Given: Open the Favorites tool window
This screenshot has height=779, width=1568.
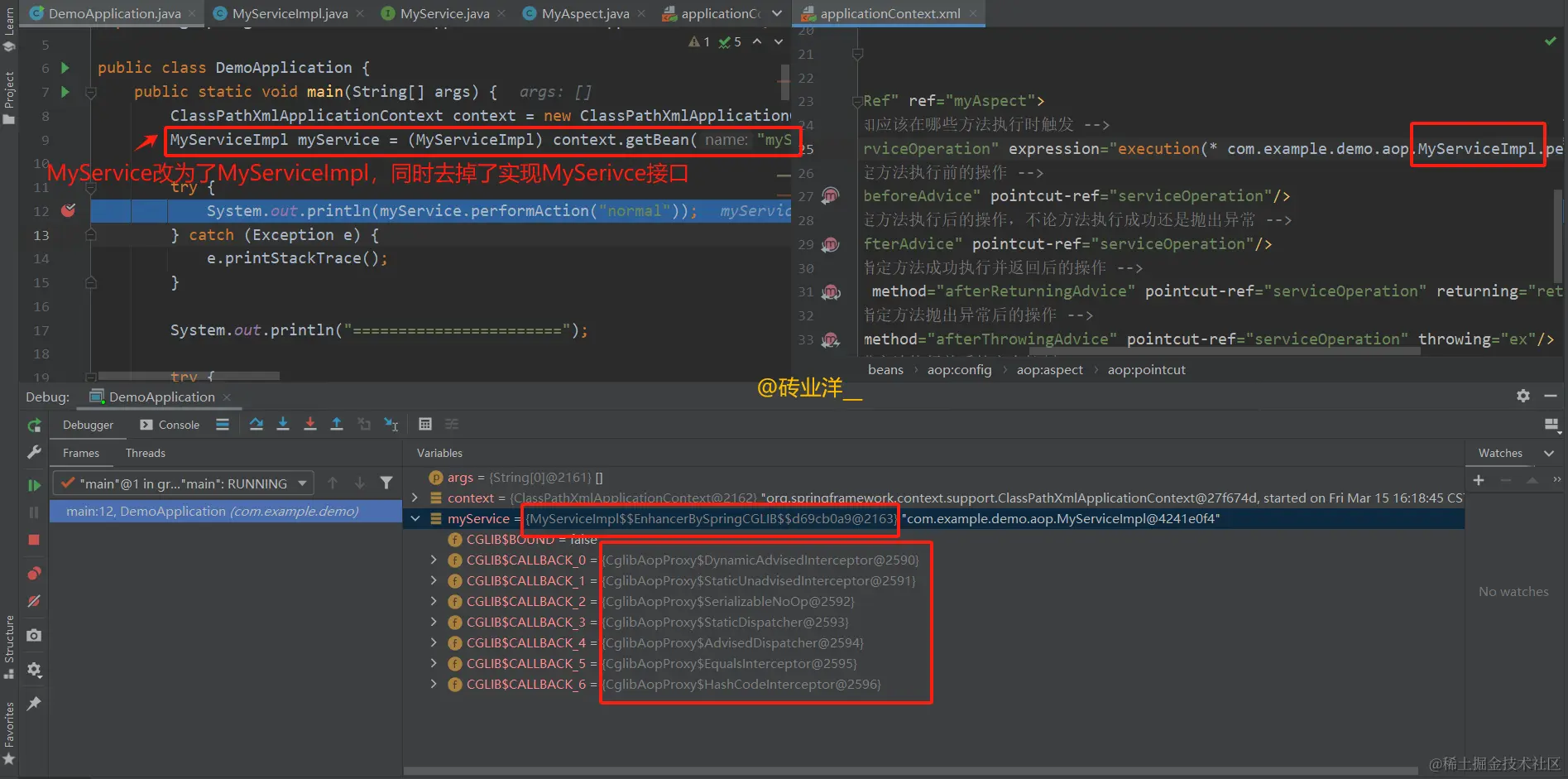Looking at the screenshot, I should point(9,733).
